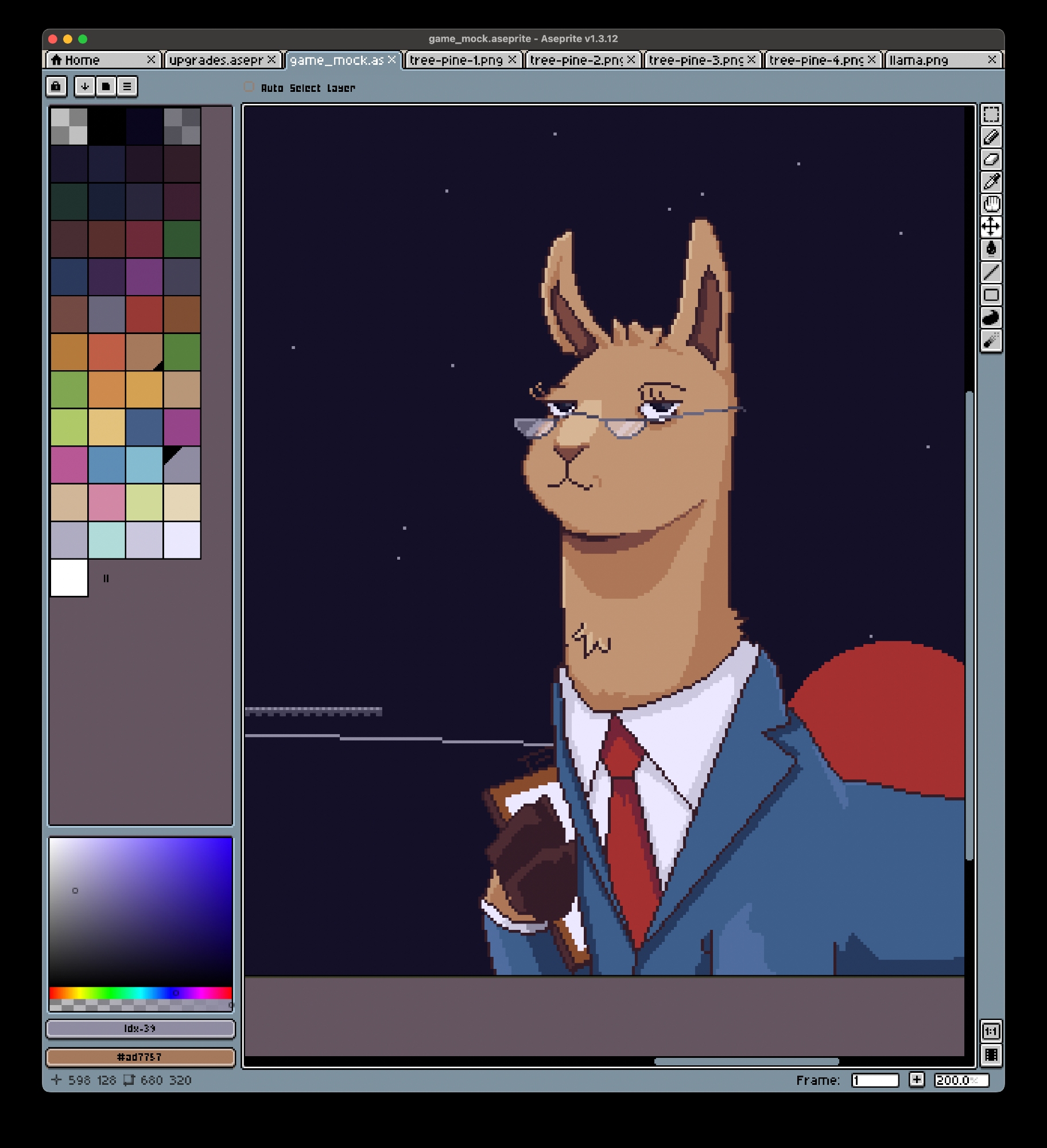
Task: Open the palette sort down-arrow menu
Action: [85, 87]
